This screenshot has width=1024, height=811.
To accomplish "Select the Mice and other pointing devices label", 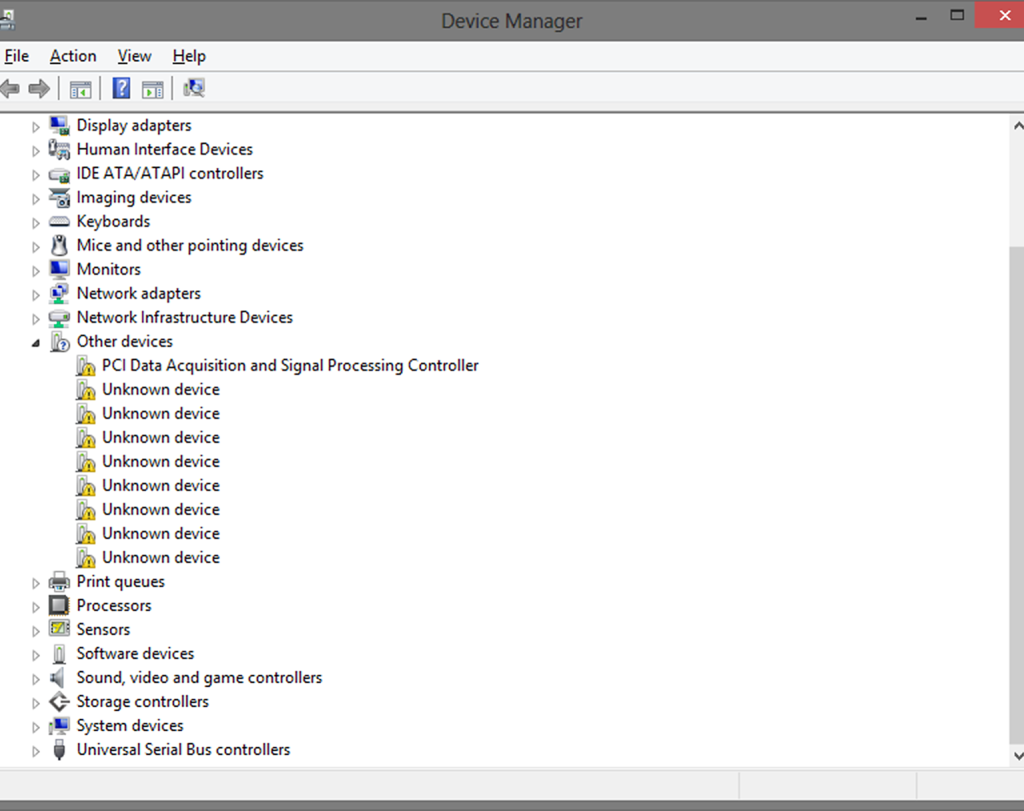I will (190, 246).
